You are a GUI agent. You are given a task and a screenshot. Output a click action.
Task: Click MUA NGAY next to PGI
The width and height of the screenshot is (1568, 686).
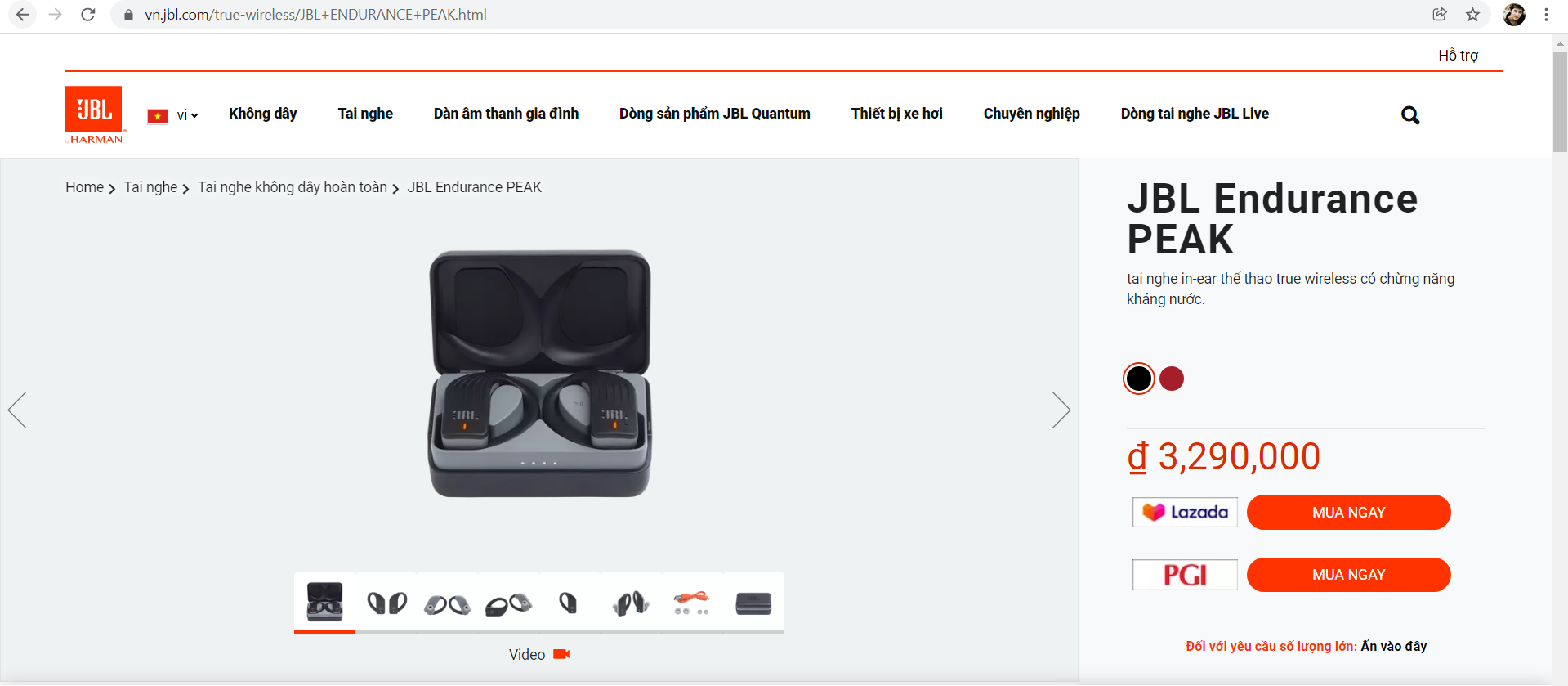point(1348,575)
